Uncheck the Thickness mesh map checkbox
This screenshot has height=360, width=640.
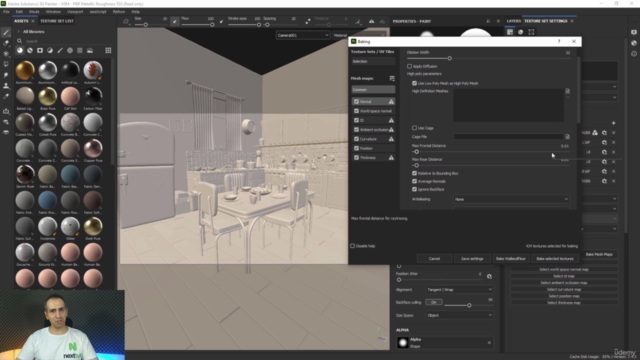click(356, 158)
